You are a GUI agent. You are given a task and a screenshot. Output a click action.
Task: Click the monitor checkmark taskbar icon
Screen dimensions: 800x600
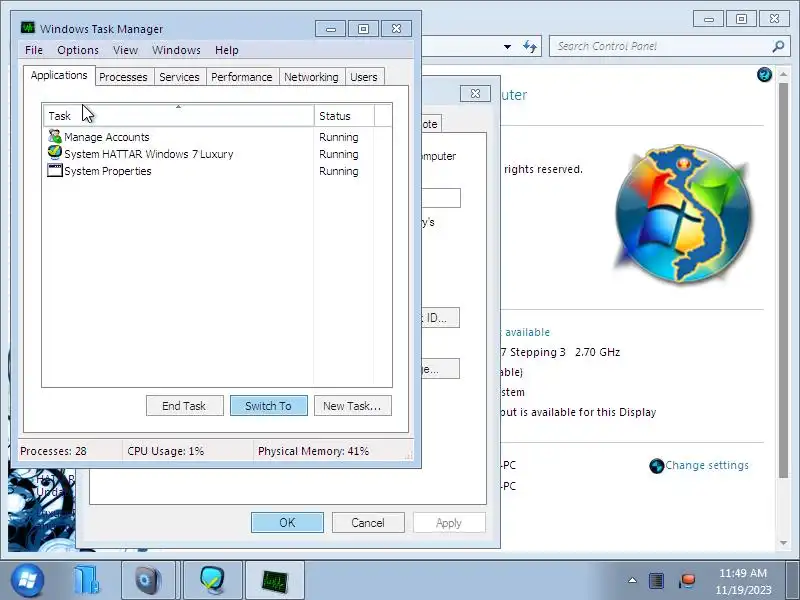point(212,580)
